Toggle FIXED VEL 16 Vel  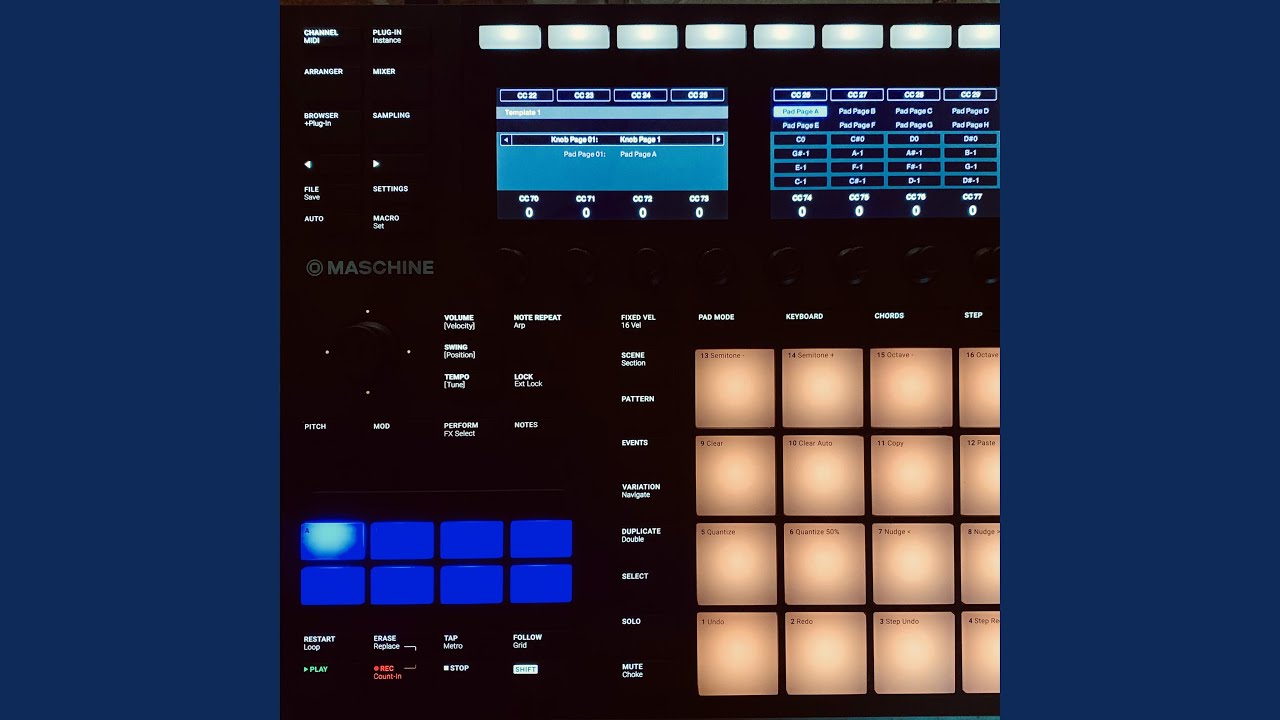click(638, 321)
